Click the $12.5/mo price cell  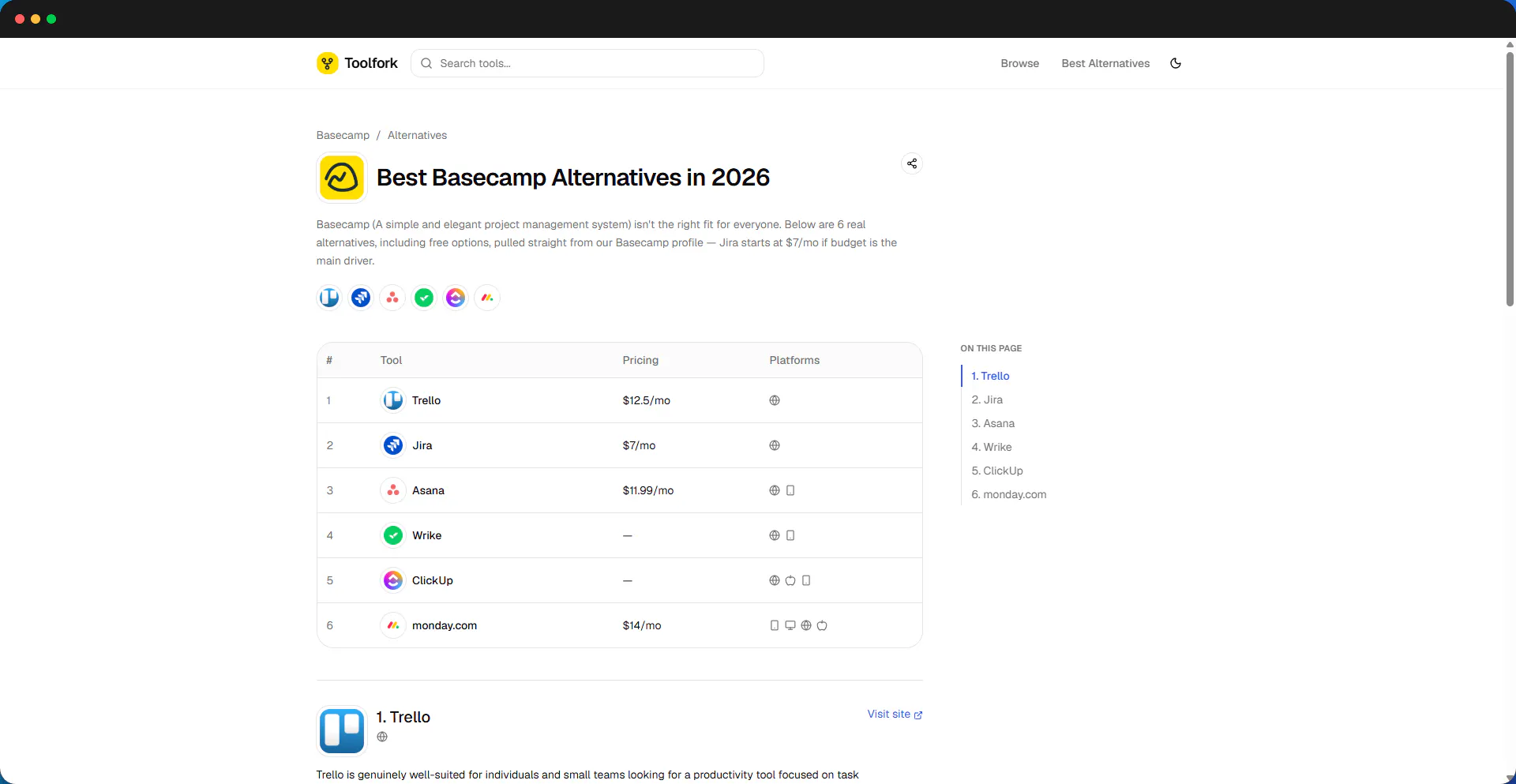click(x=646, y=400)
